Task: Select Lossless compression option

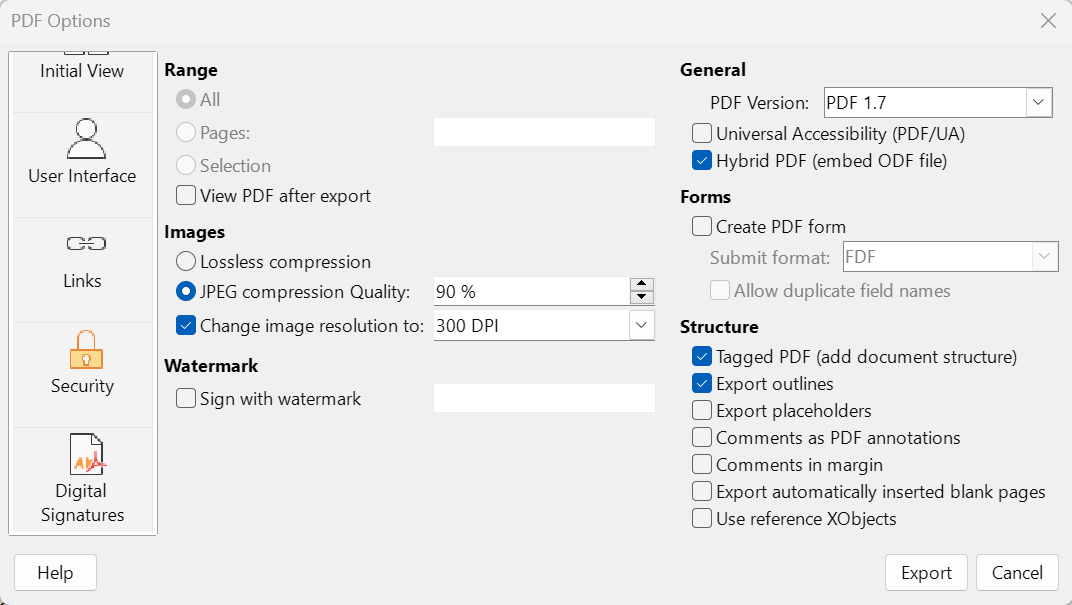Action: click(x=186, y=262)
